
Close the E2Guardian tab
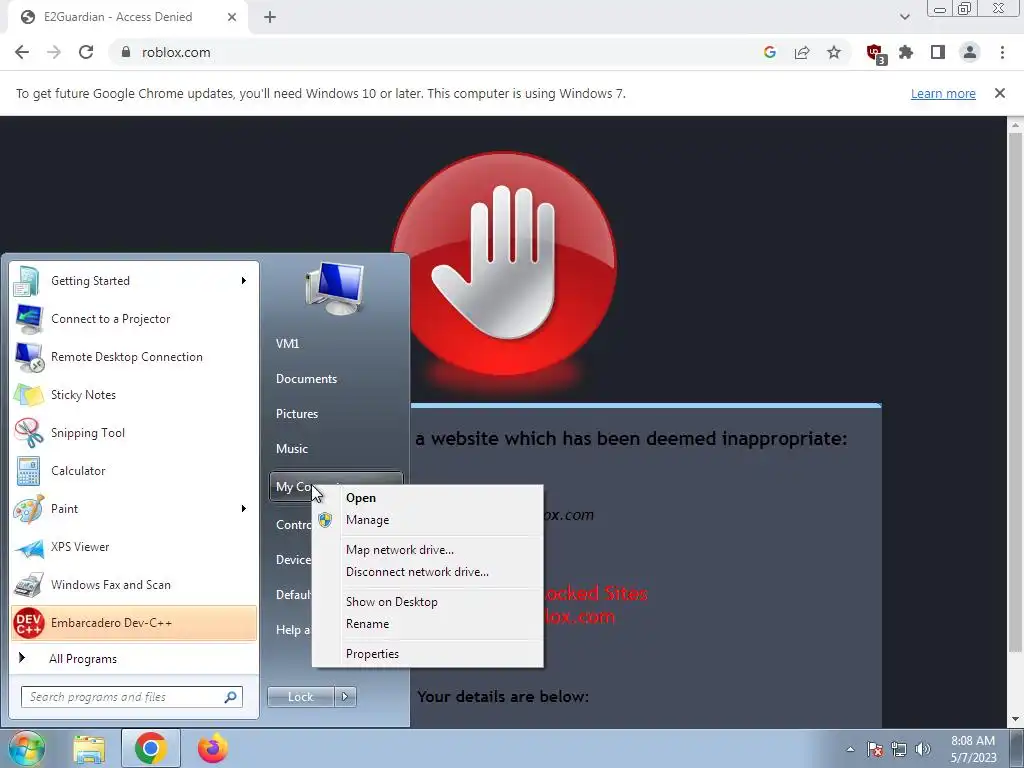coord(232,17)
